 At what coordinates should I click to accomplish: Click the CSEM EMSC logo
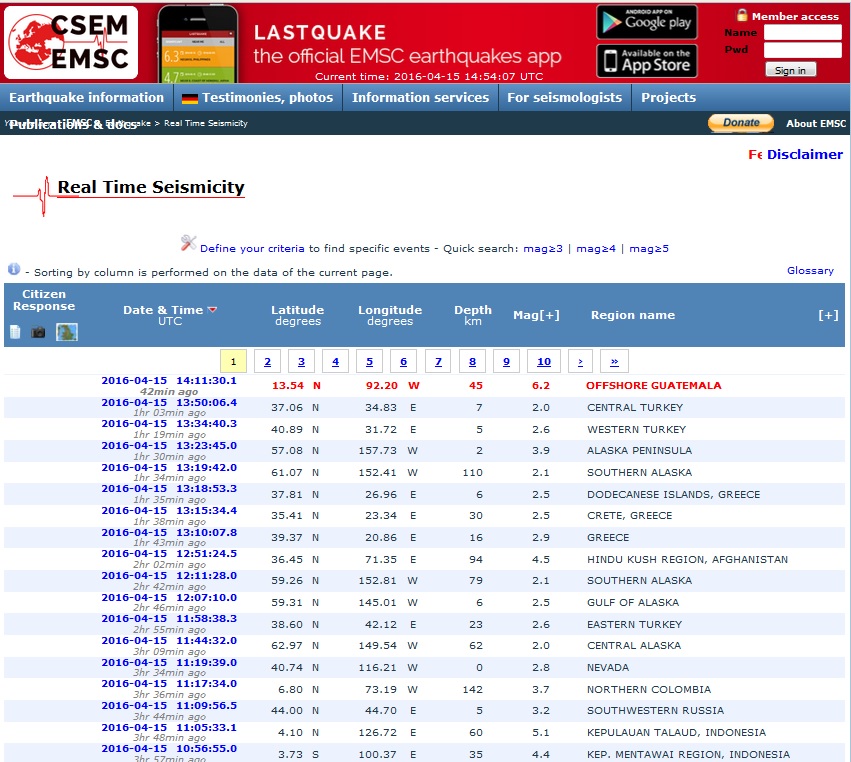click(x=71, y=42)
